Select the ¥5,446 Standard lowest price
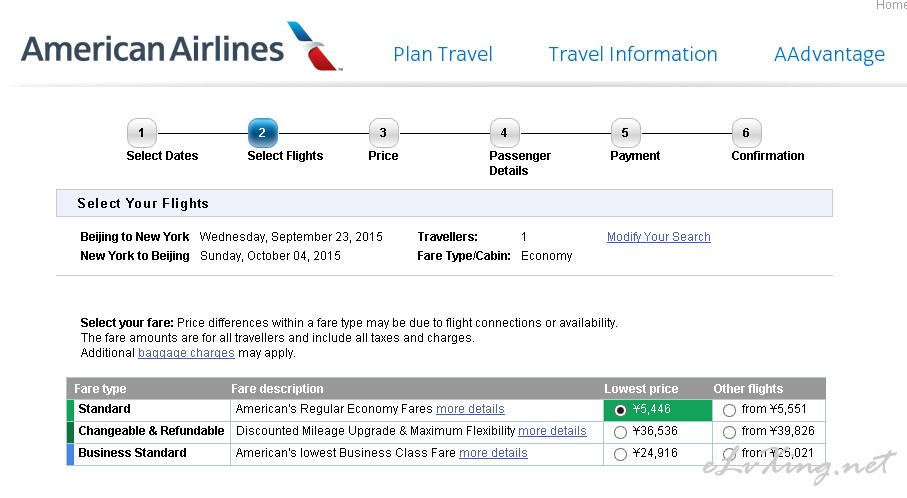Screen dimensions: 907x498 (x=620, y=410)
